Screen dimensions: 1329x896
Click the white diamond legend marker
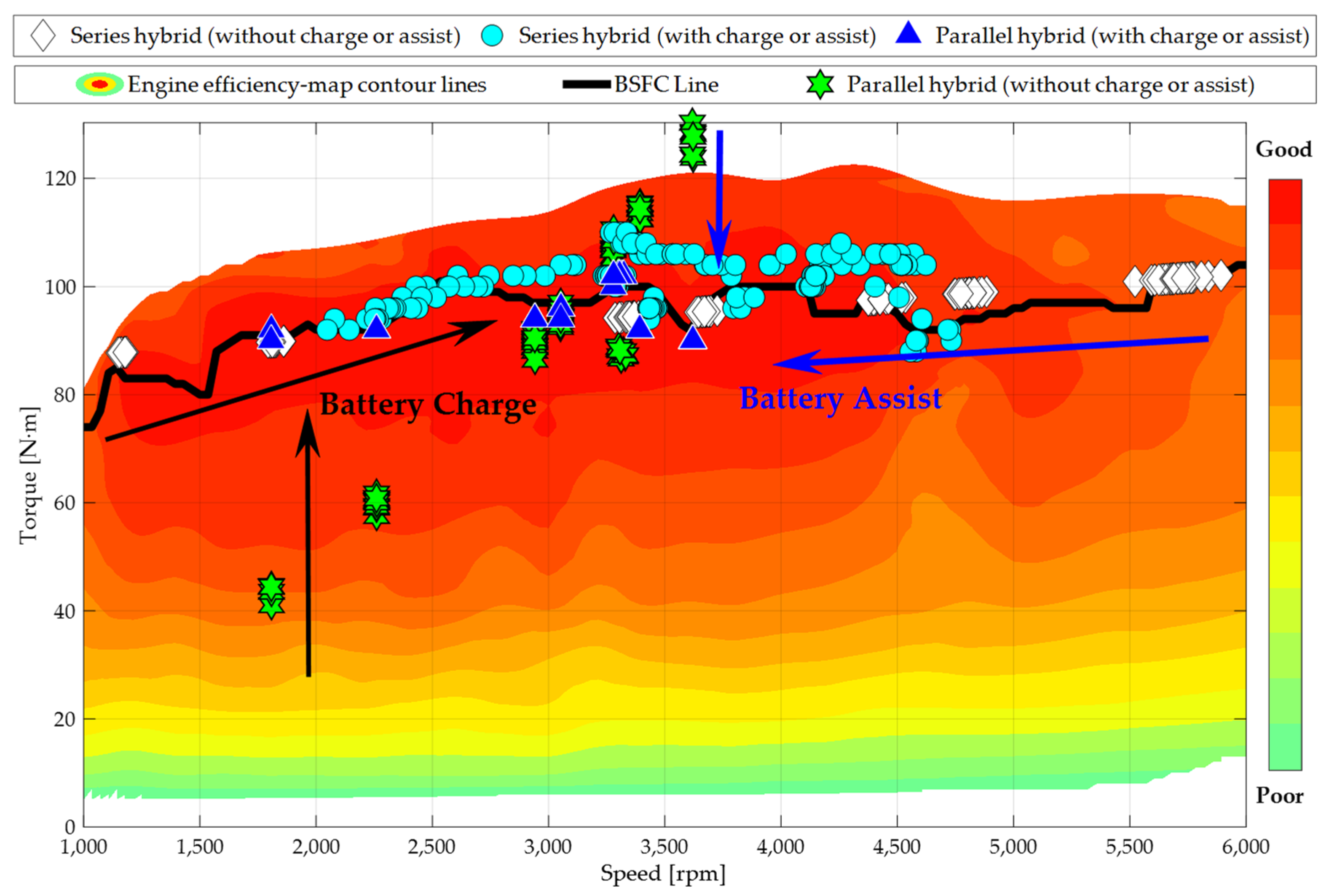click(43, 36)
